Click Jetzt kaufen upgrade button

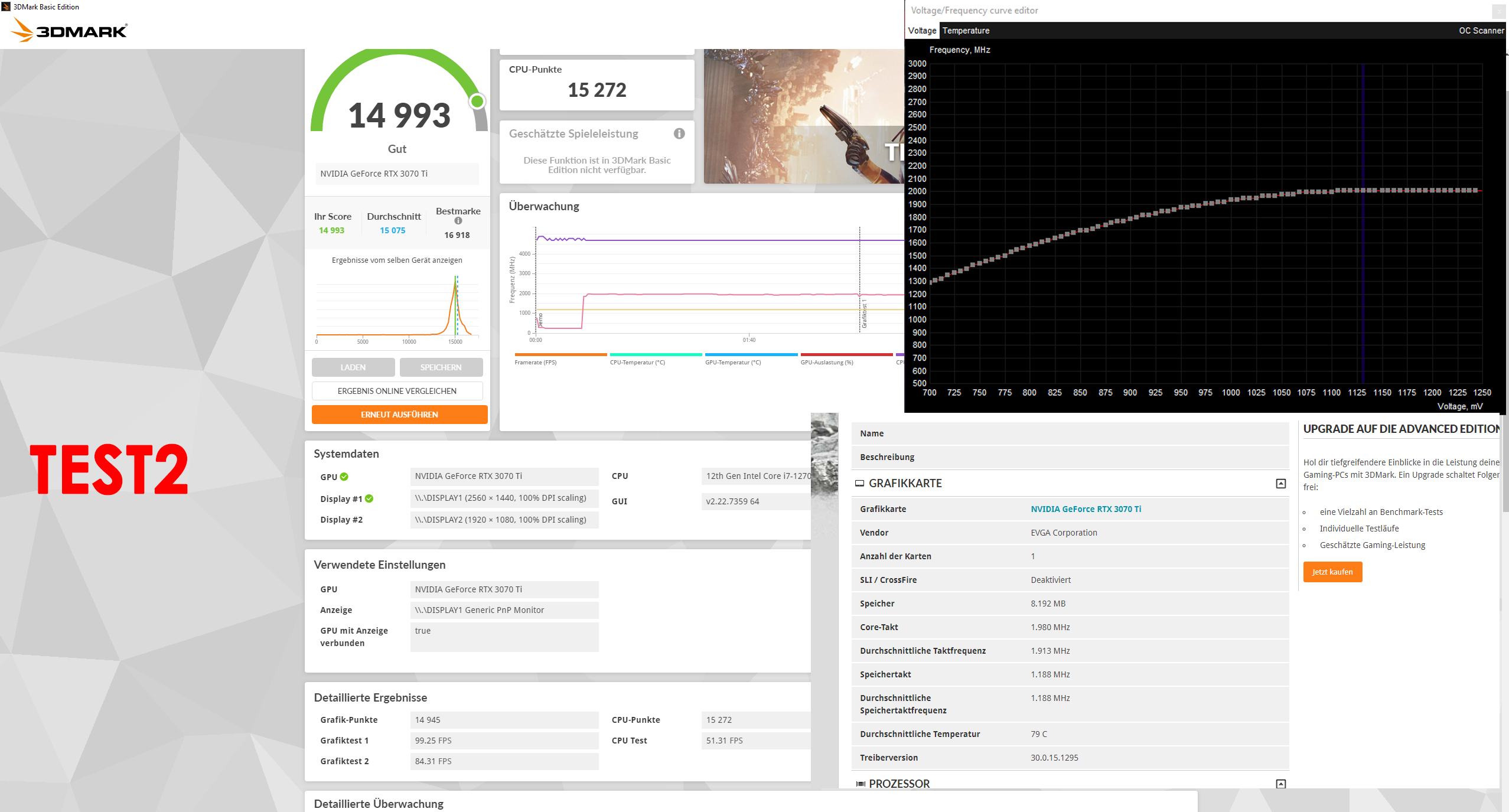(1332, 572)
